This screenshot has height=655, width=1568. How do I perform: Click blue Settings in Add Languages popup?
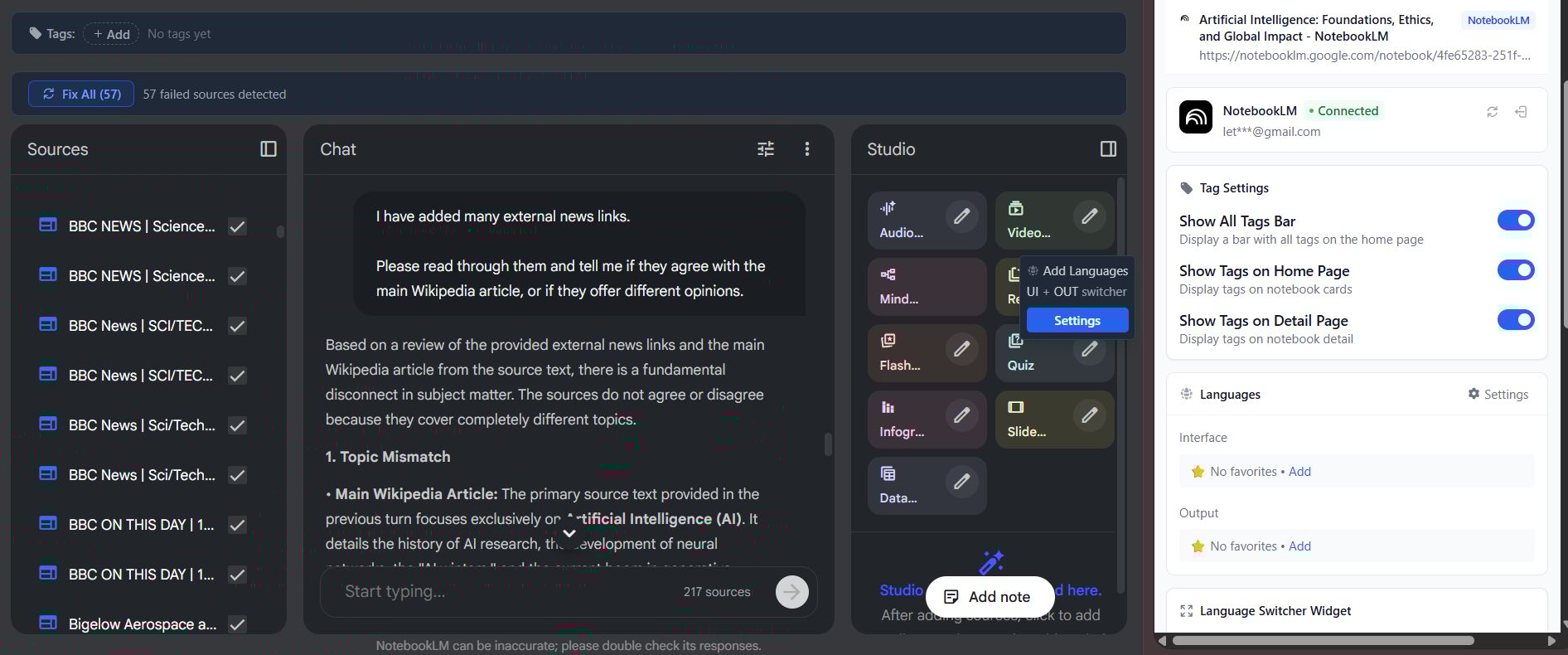(x=1077, y=320)
